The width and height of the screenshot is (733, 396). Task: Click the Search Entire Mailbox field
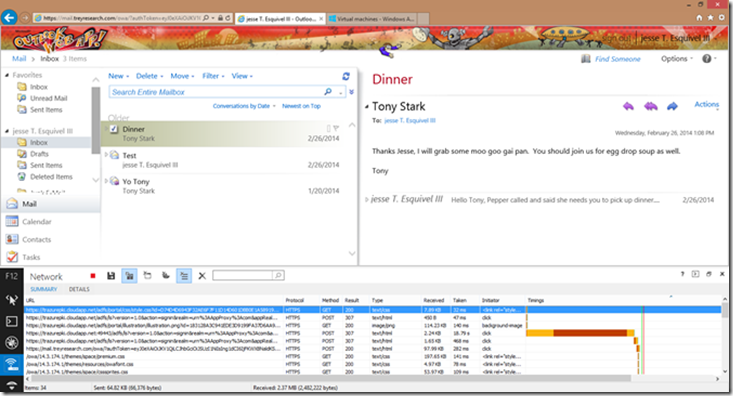coord(217,92)
